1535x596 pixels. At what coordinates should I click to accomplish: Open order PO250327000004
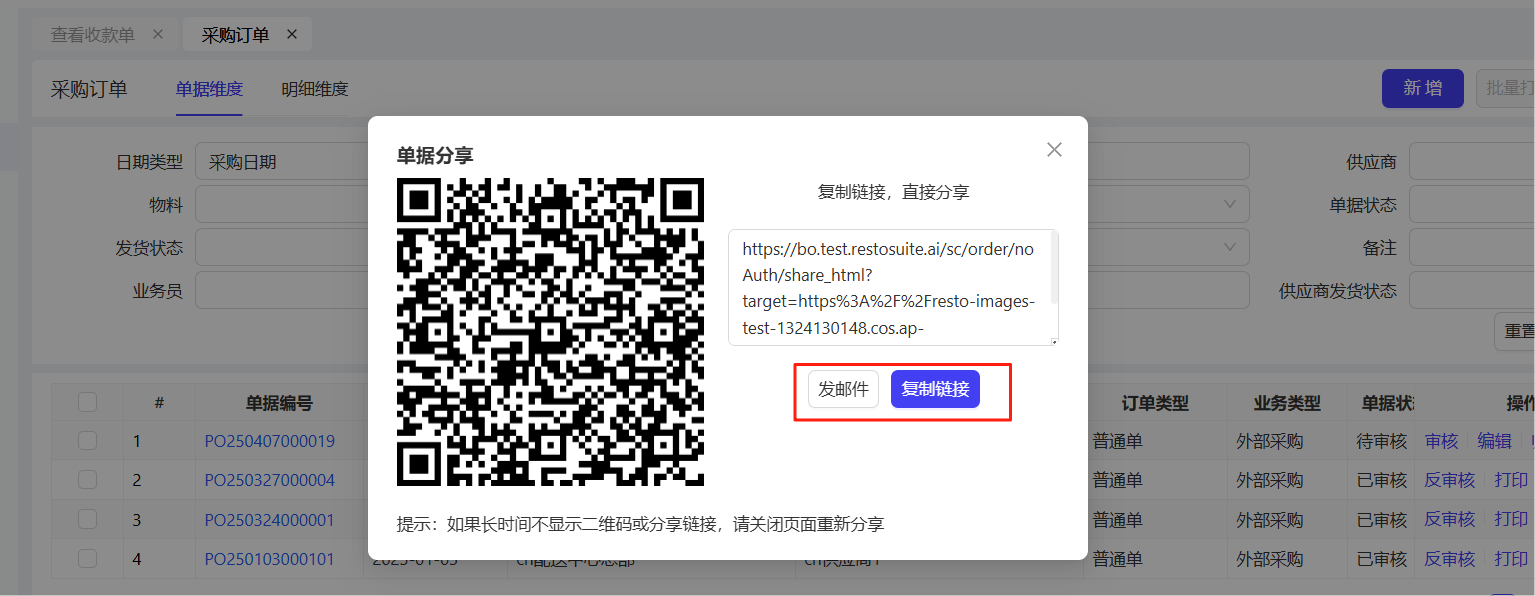tap(270, 480)
